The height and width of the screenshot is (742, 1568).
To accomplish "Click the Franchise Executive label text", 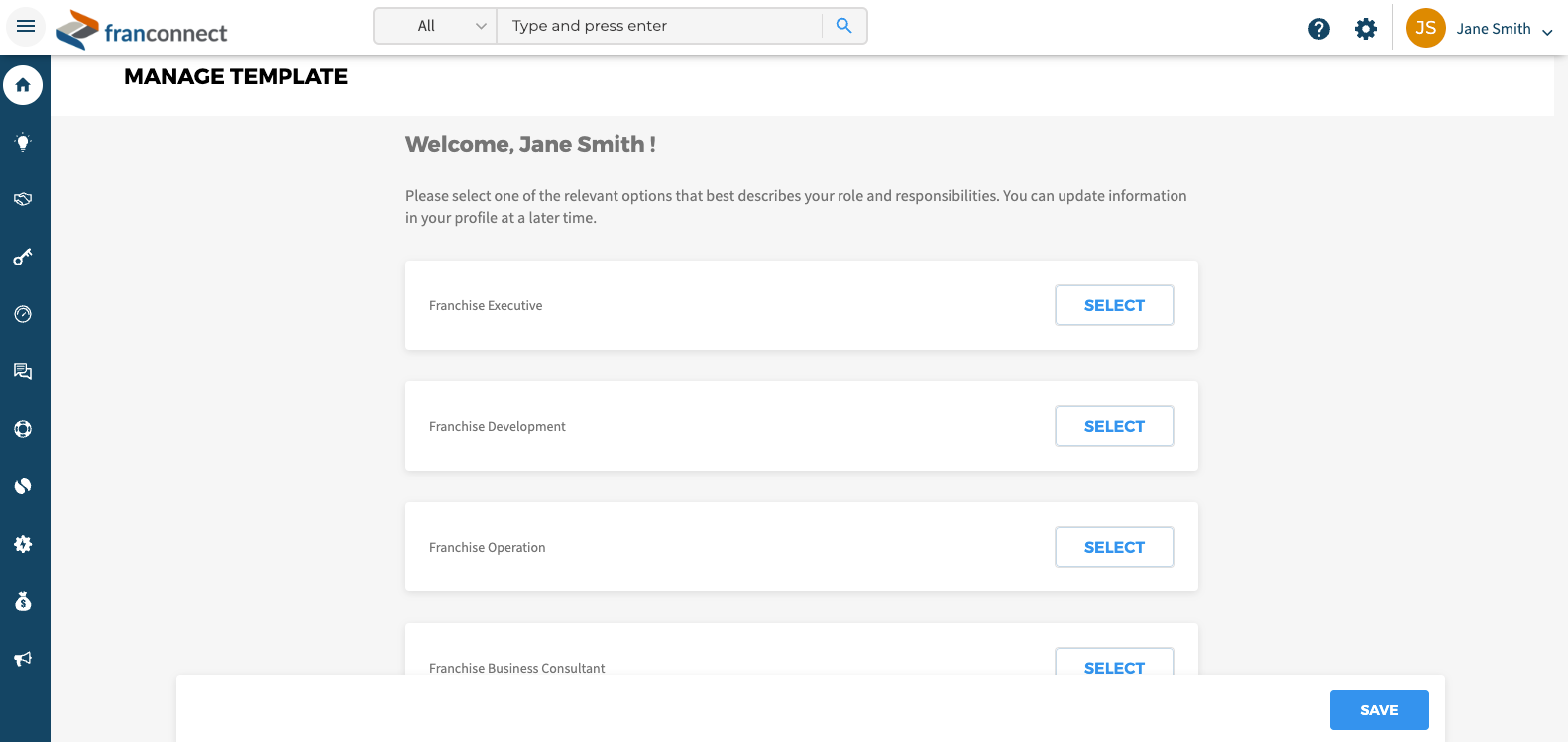I will point(486,305).
